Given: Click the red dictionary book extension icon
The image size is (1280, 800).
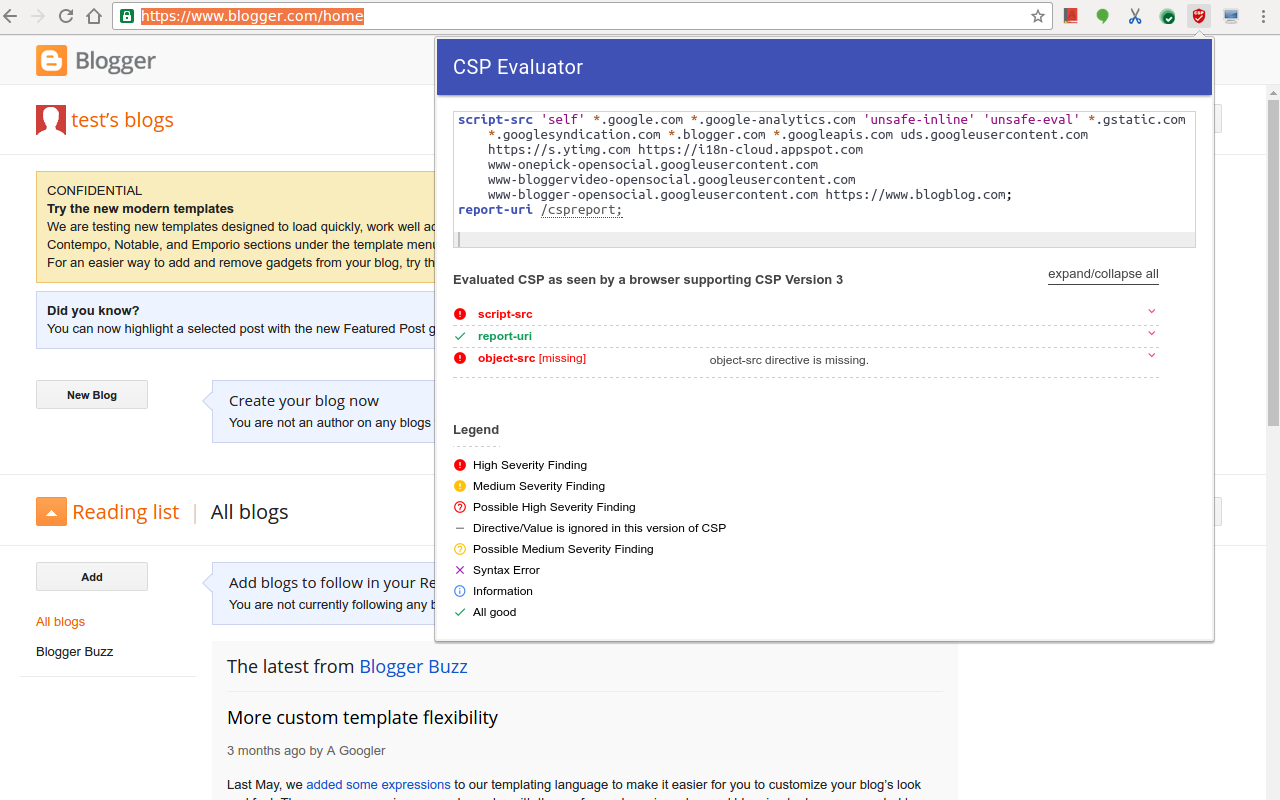Looking at the screenshot, I should tap(1070, 16).
